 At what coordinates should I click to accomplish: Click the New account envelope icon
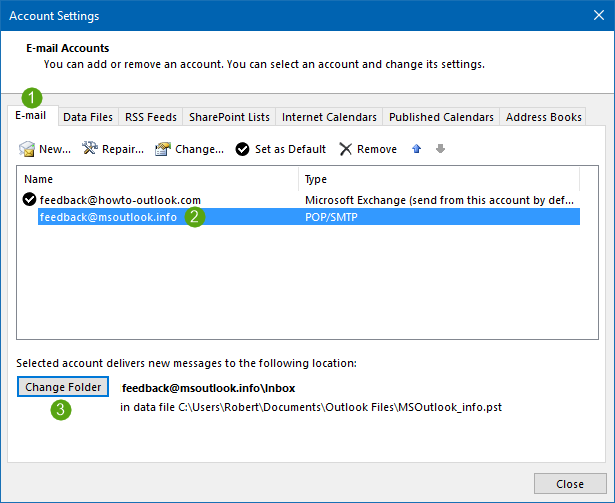(x=27, y=149)
